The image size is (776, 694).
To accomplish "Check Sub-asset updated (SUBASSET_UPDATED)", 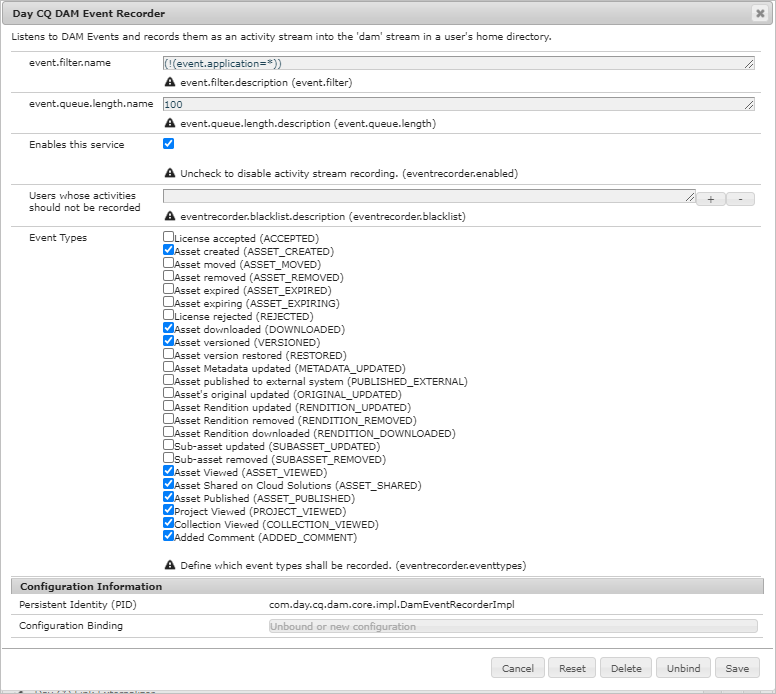I will pyautogui.click(x=168, y=445).
